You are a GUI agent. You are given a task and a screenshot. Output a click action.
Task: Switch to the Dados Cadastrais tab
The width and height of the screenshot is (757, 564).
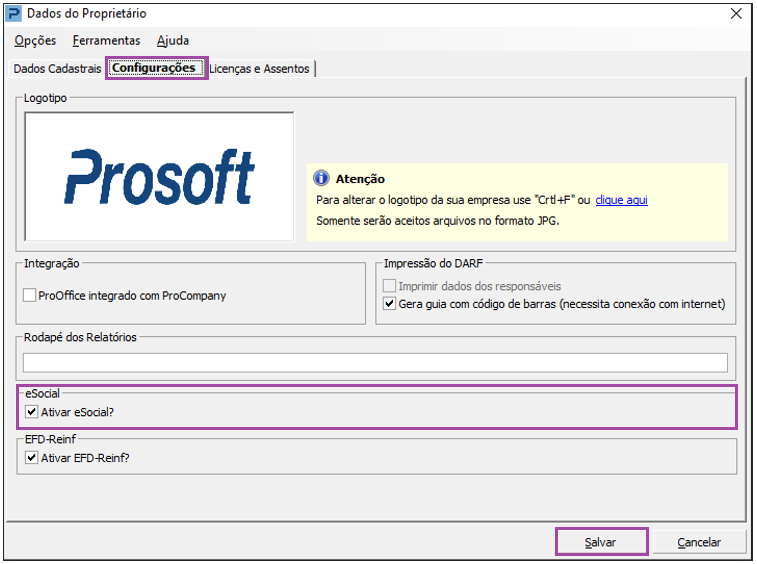click(57, 69)
